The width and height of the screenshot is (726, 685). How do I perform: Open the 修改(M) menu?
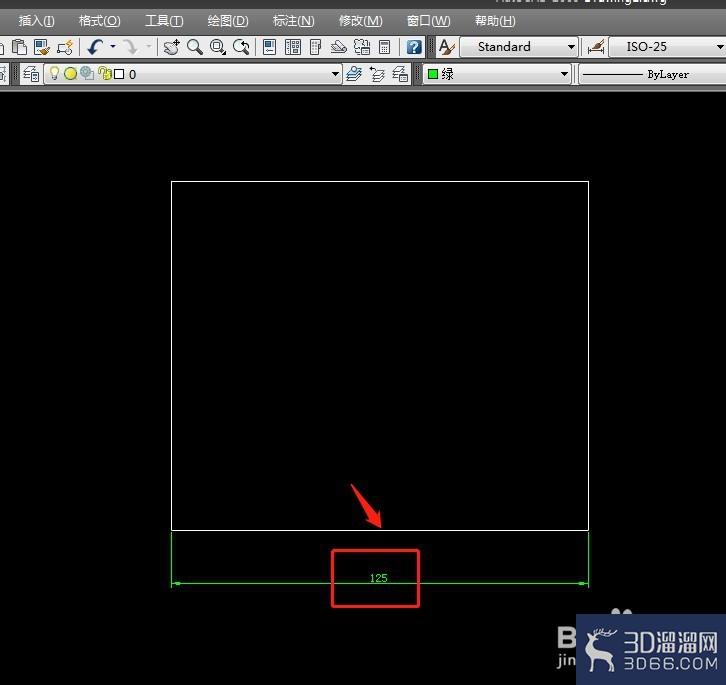tap(361, 21)
